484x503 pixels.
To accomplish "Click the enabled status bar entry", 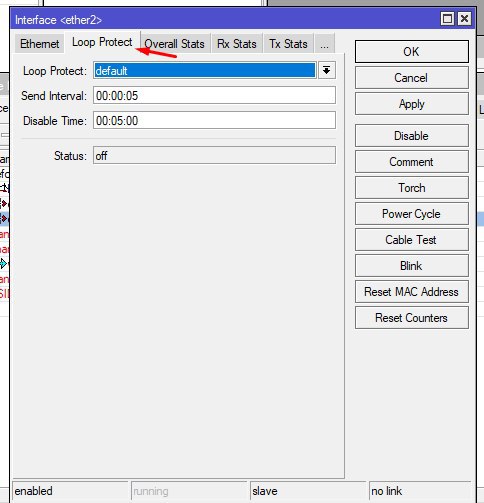I will tap(70, 491).
